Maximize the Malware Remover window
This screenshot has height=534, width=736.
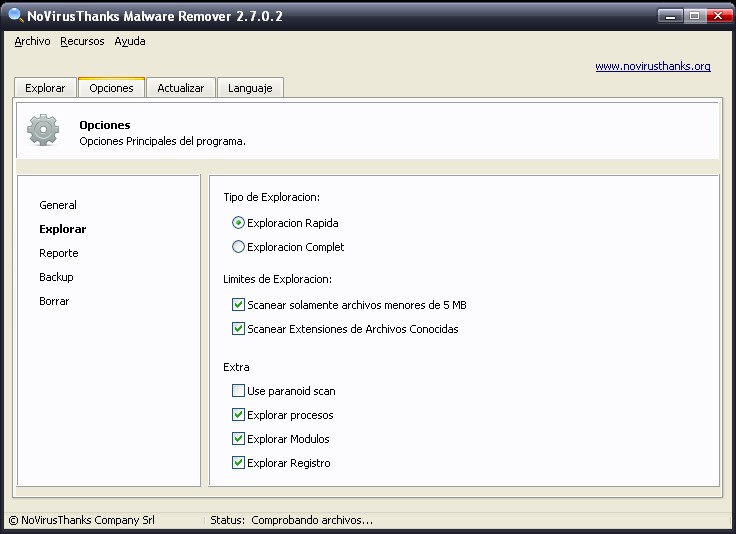(694, 16)
